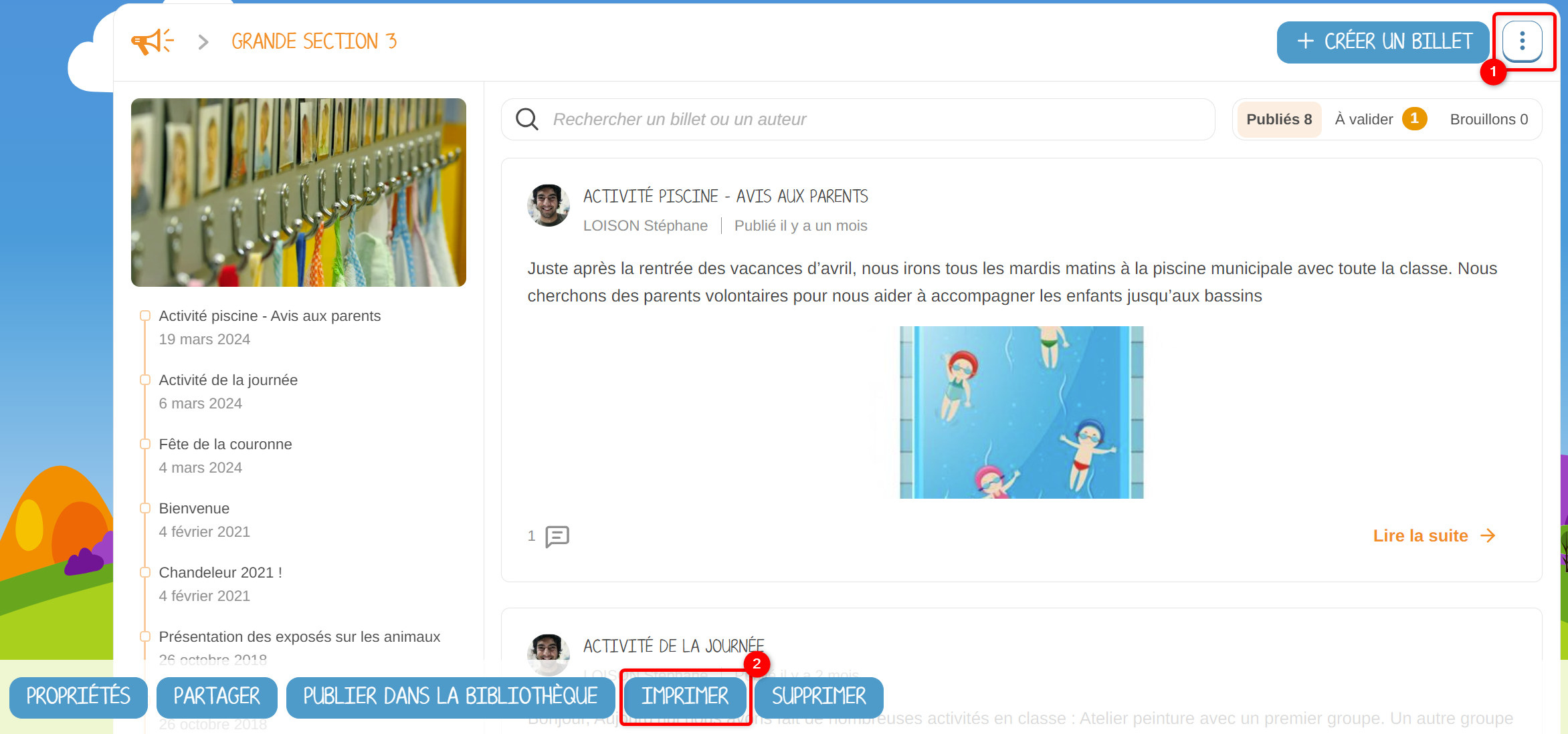Open Grande Section 3 breadcrumb title
The height and width of the screenshot is (734, 1568).
(314, 41)
